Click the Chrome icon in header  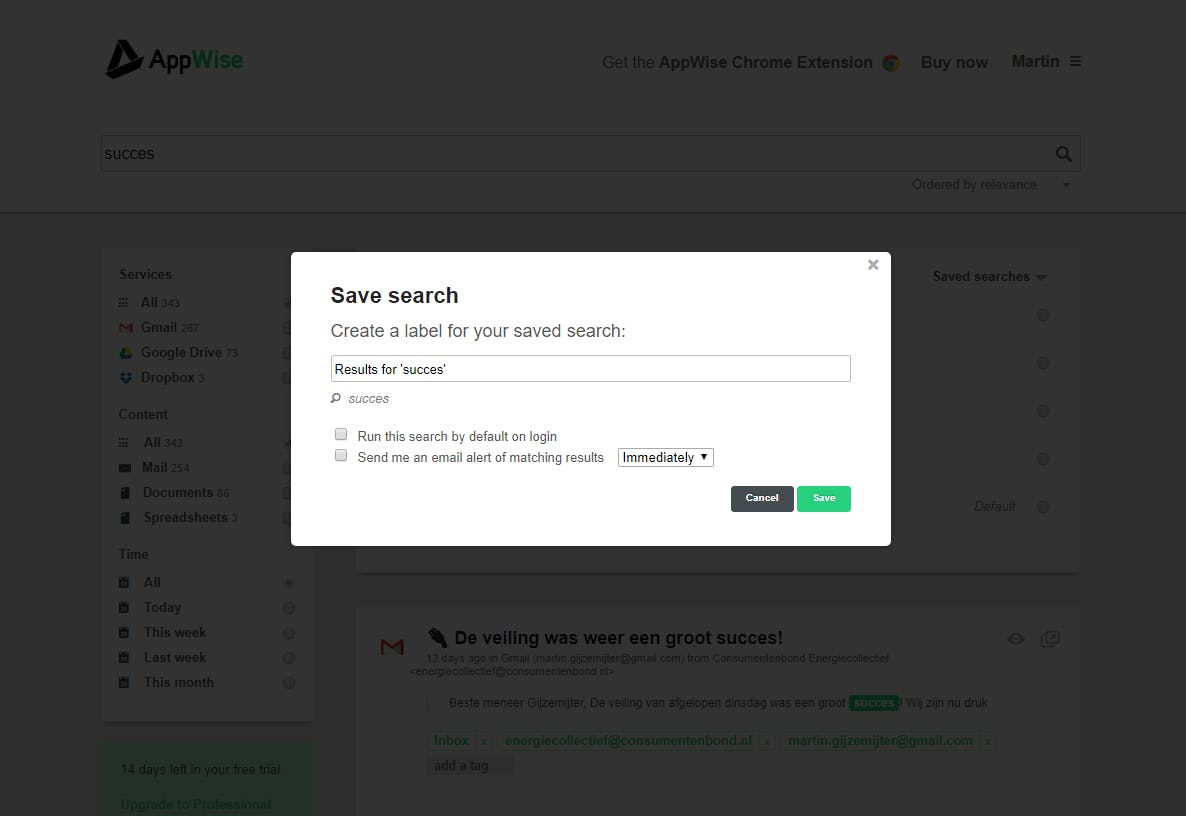[x=891, y=63]
